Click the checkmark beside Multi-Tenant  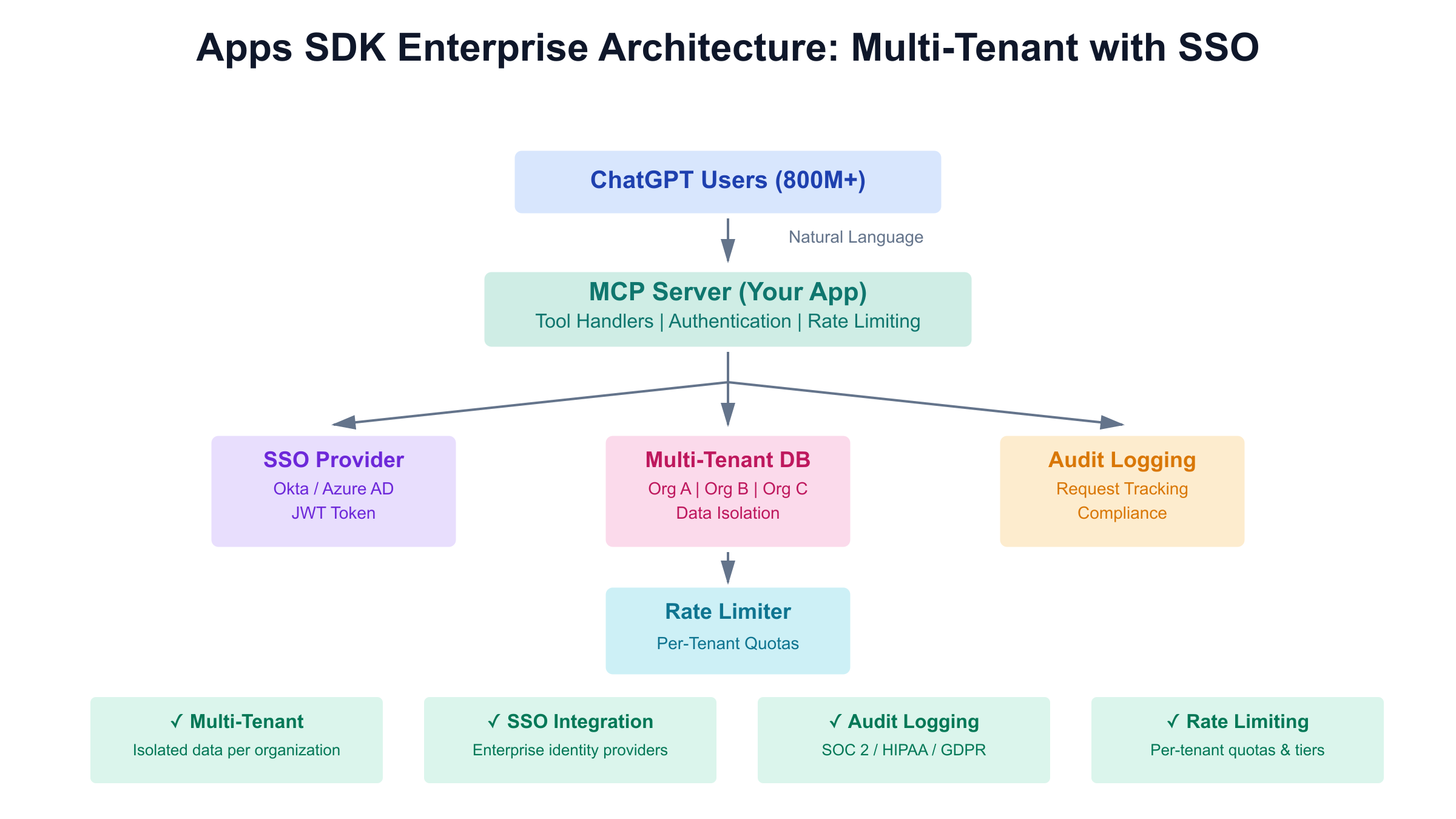pyautogui.click(x=177, y=721)
